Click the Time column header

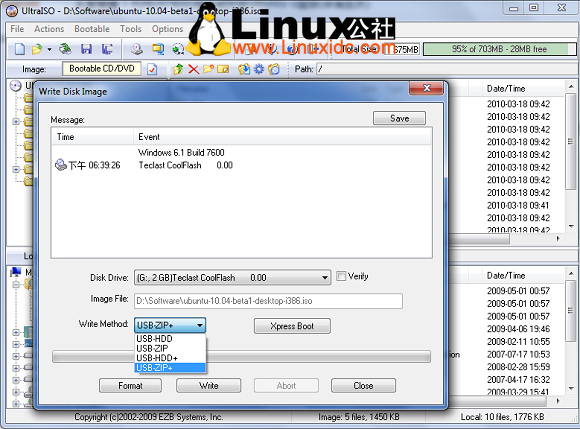click(x=92, y=137)
